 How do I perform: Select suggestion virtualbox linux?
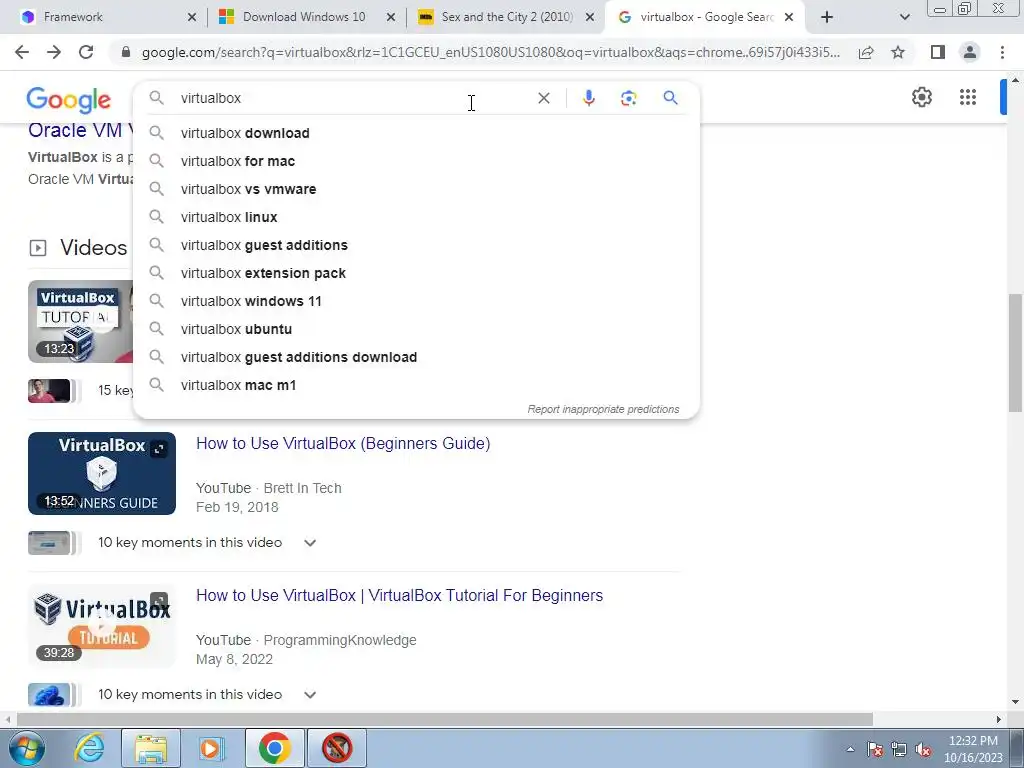(x=416, y=217)
